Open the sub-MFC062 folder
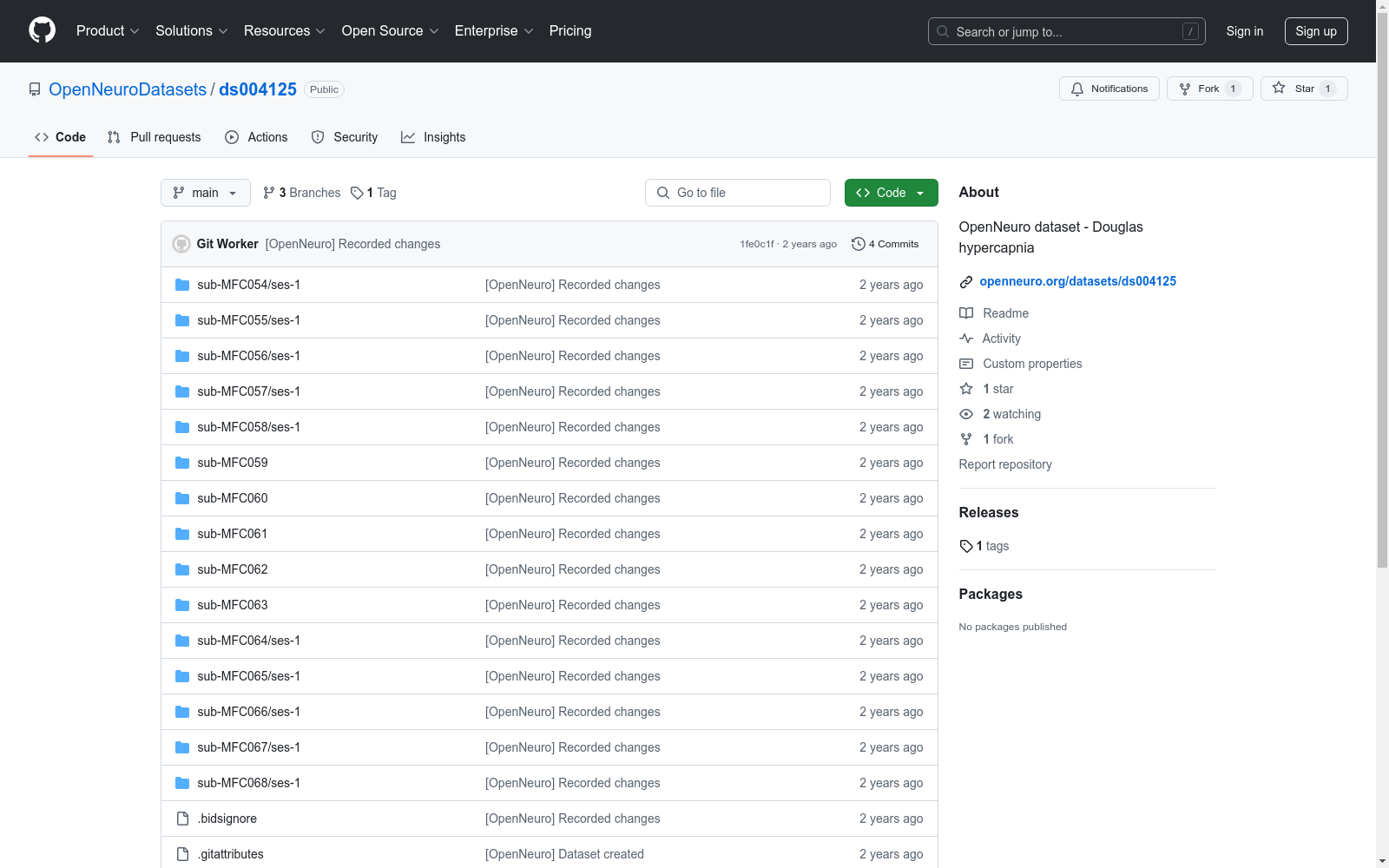Image resolution: width=1389 pixels, height=868 pixels. point(233,569)
